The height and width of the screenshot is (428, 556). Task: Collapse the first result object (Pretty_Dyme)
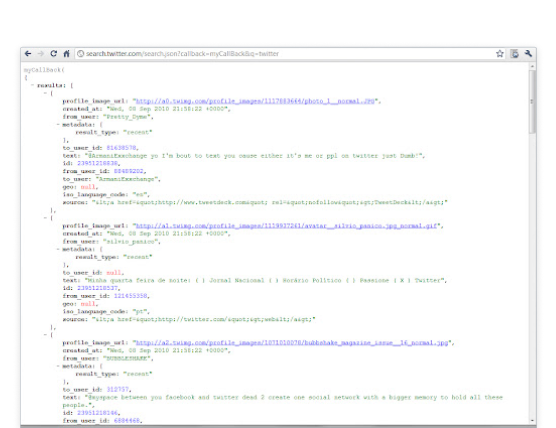click(x=45, y=93)
